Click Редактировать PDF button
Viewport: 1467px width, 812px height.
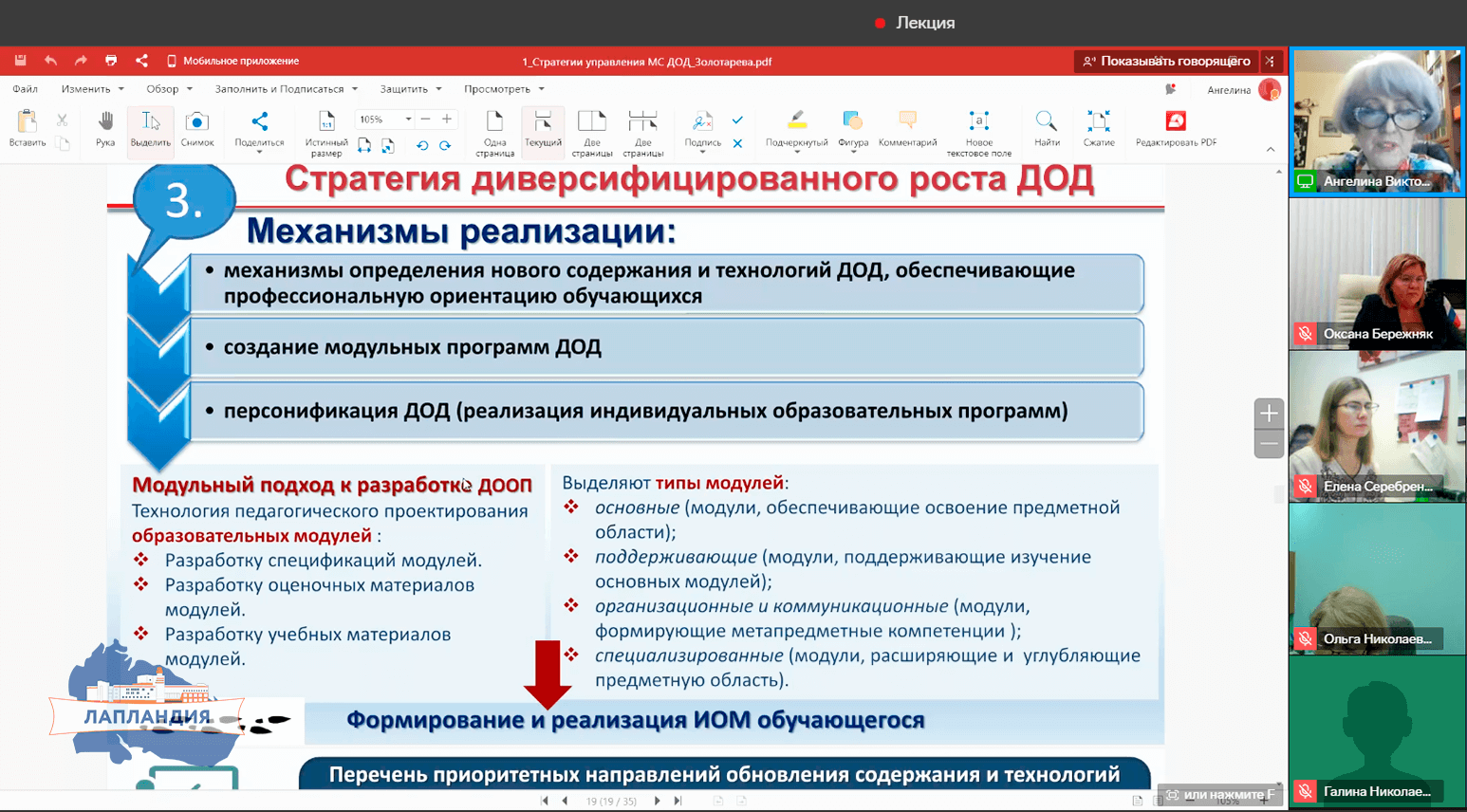coord(1176,129)
